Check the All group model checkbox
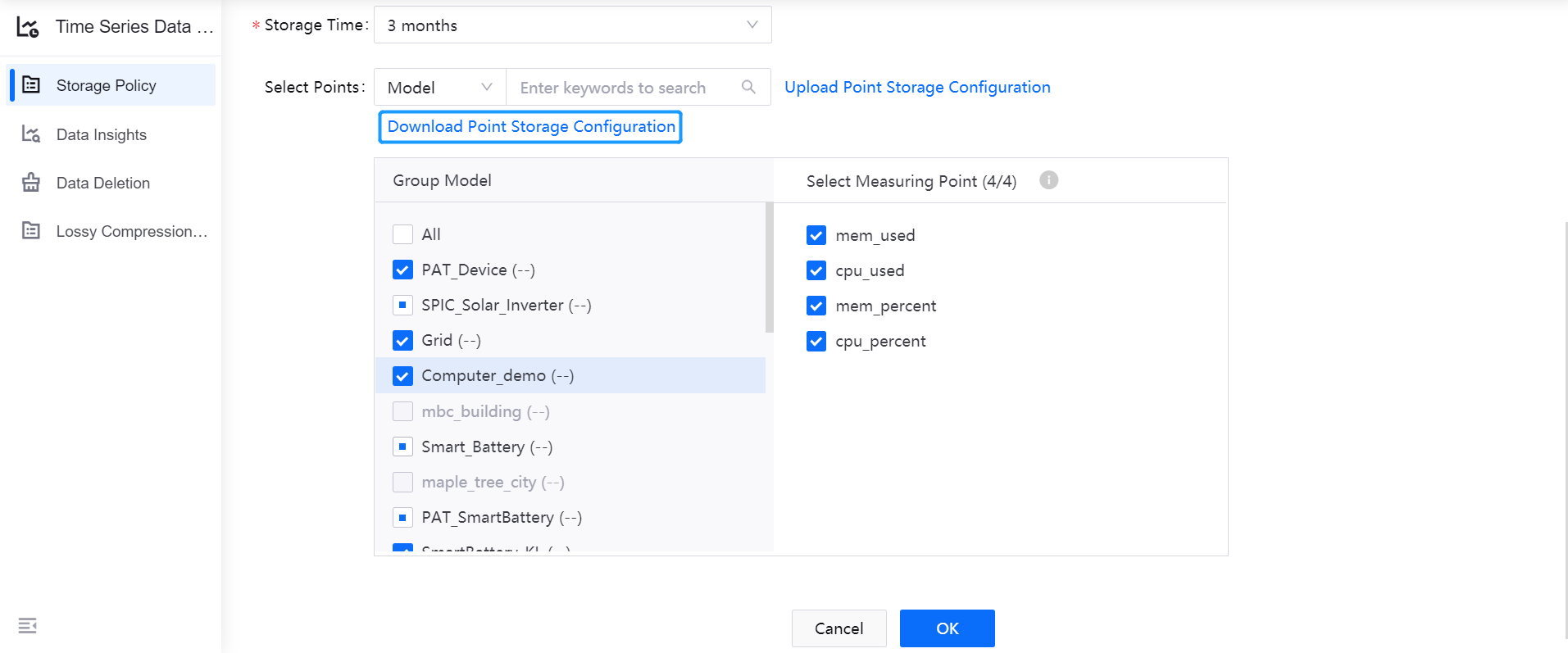Screen dimensions: 1568x653 [x=402, y=234]
